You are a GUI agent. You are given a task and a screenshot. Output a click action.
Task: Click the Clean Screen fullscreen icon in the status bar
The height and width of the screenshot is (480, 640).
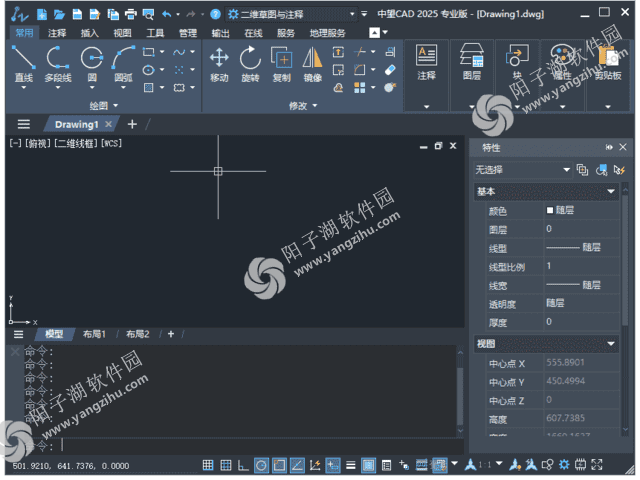(597, 464)
